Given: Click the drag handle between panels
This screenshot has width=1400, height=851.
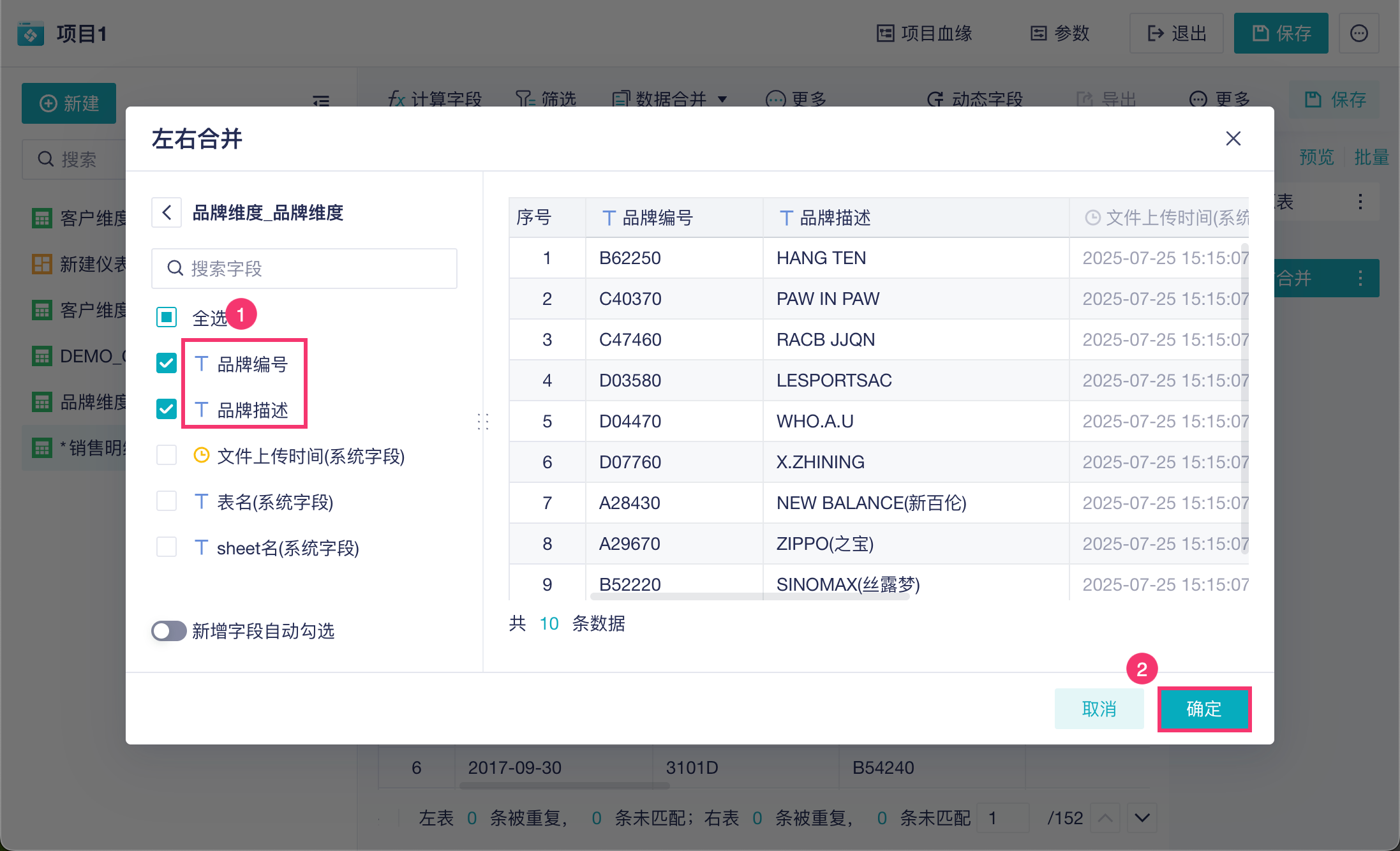Looking at the screenshot, I should 483,422.
